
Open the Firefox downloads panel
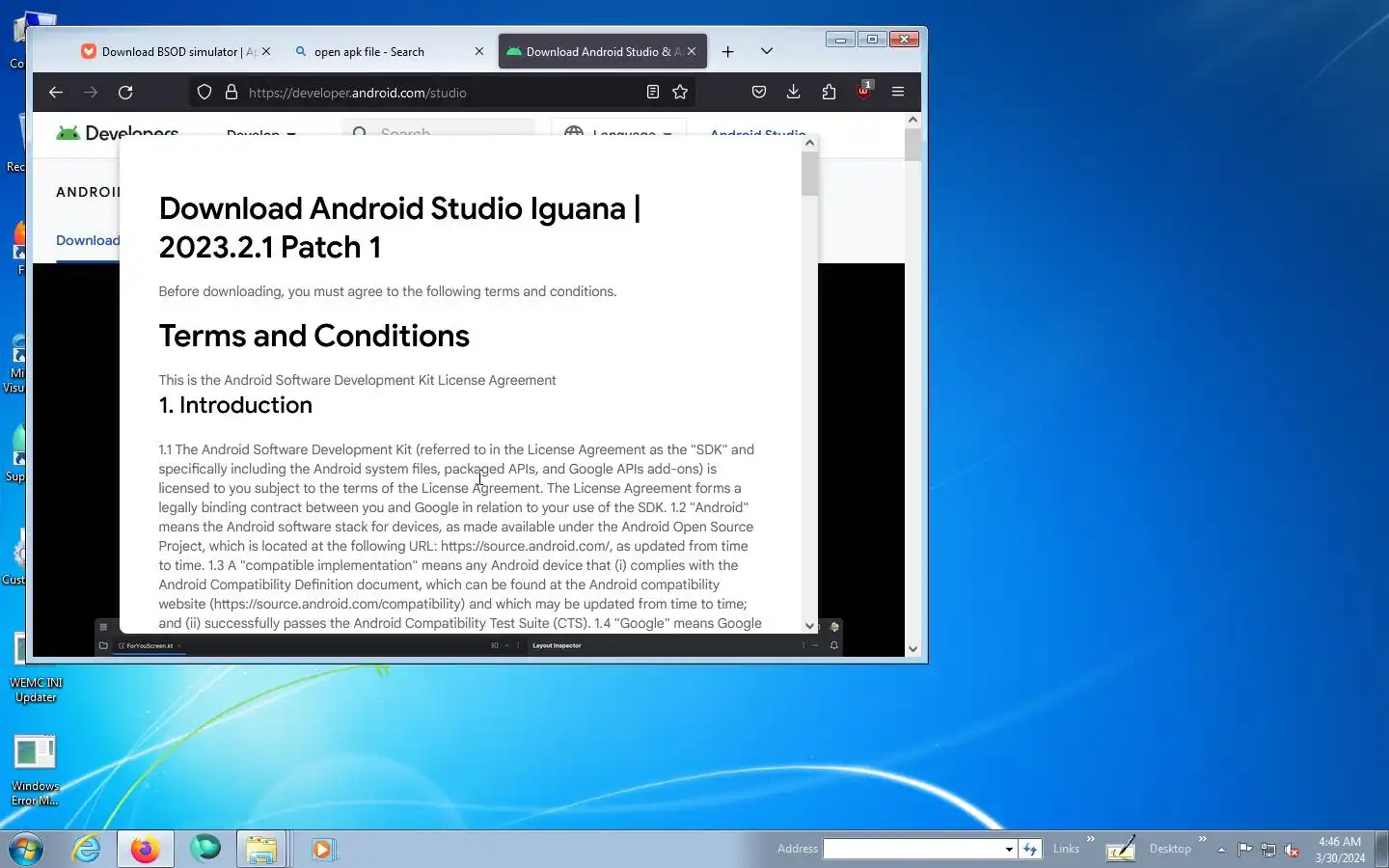[x=793, y=93]
